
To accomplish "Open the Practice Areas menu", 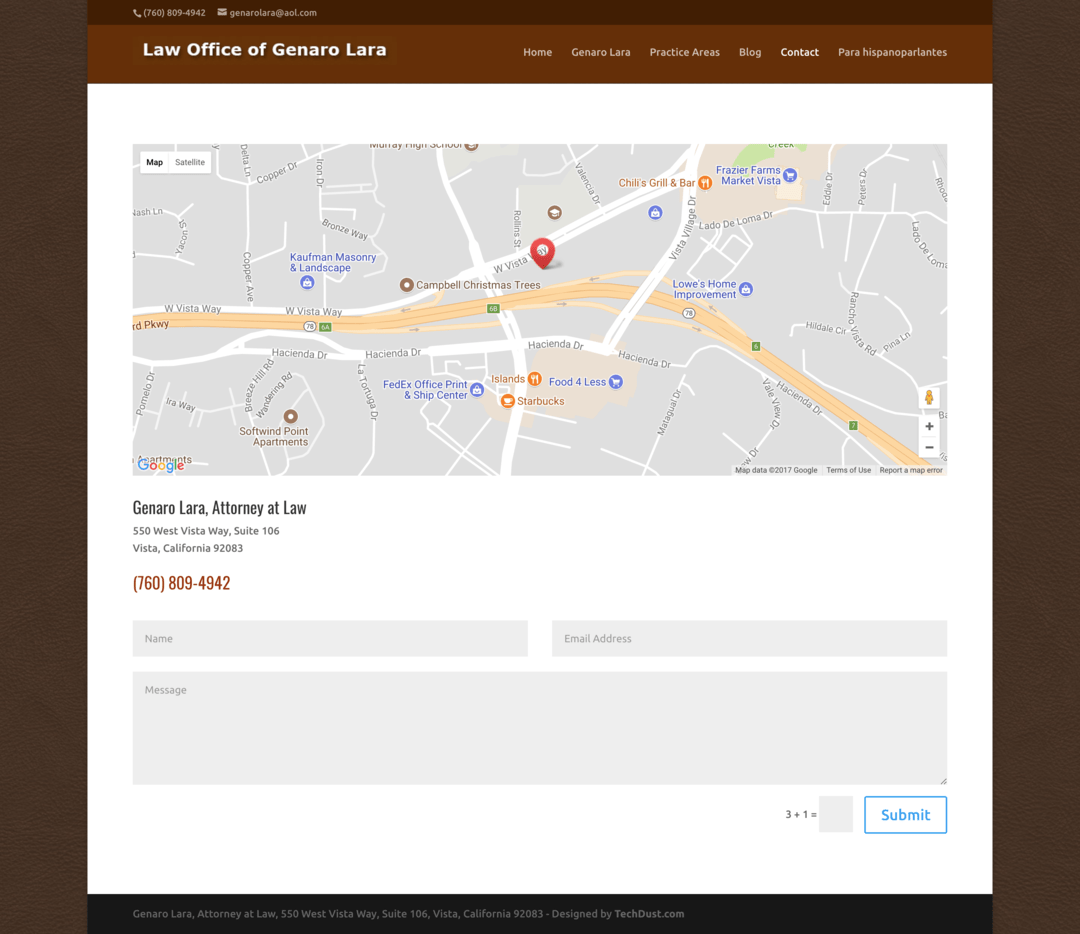I will [684, 52].
